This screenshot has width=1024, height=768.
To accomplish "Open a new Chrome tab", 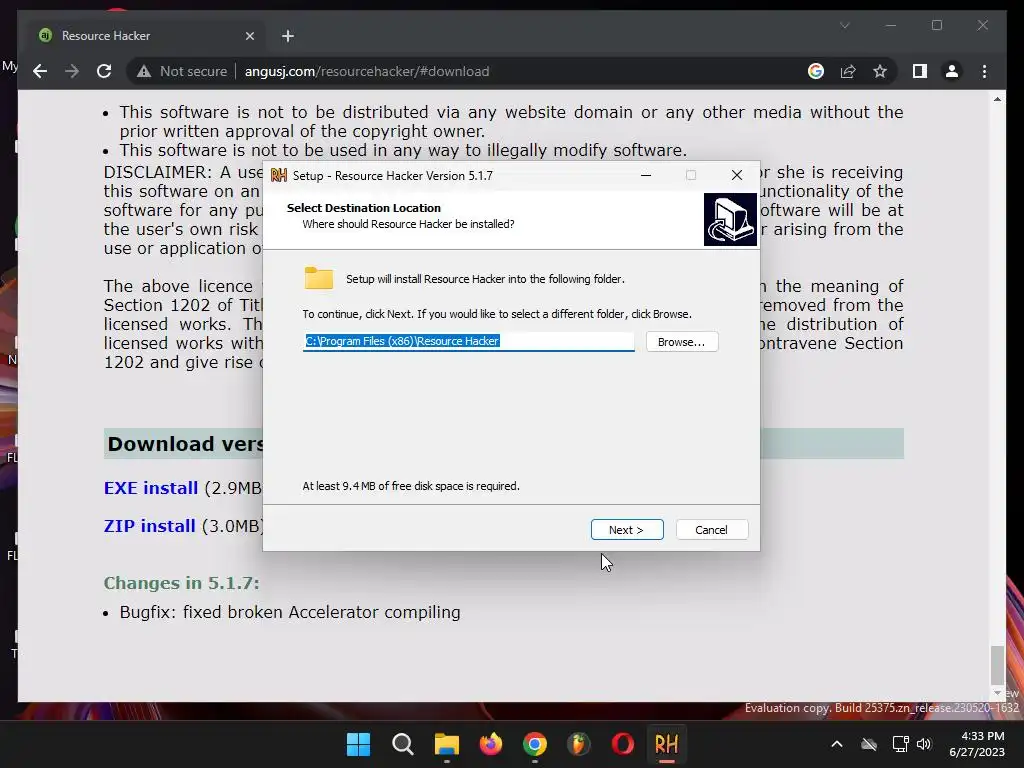I will pyautogui.click(x=288, y=36).
